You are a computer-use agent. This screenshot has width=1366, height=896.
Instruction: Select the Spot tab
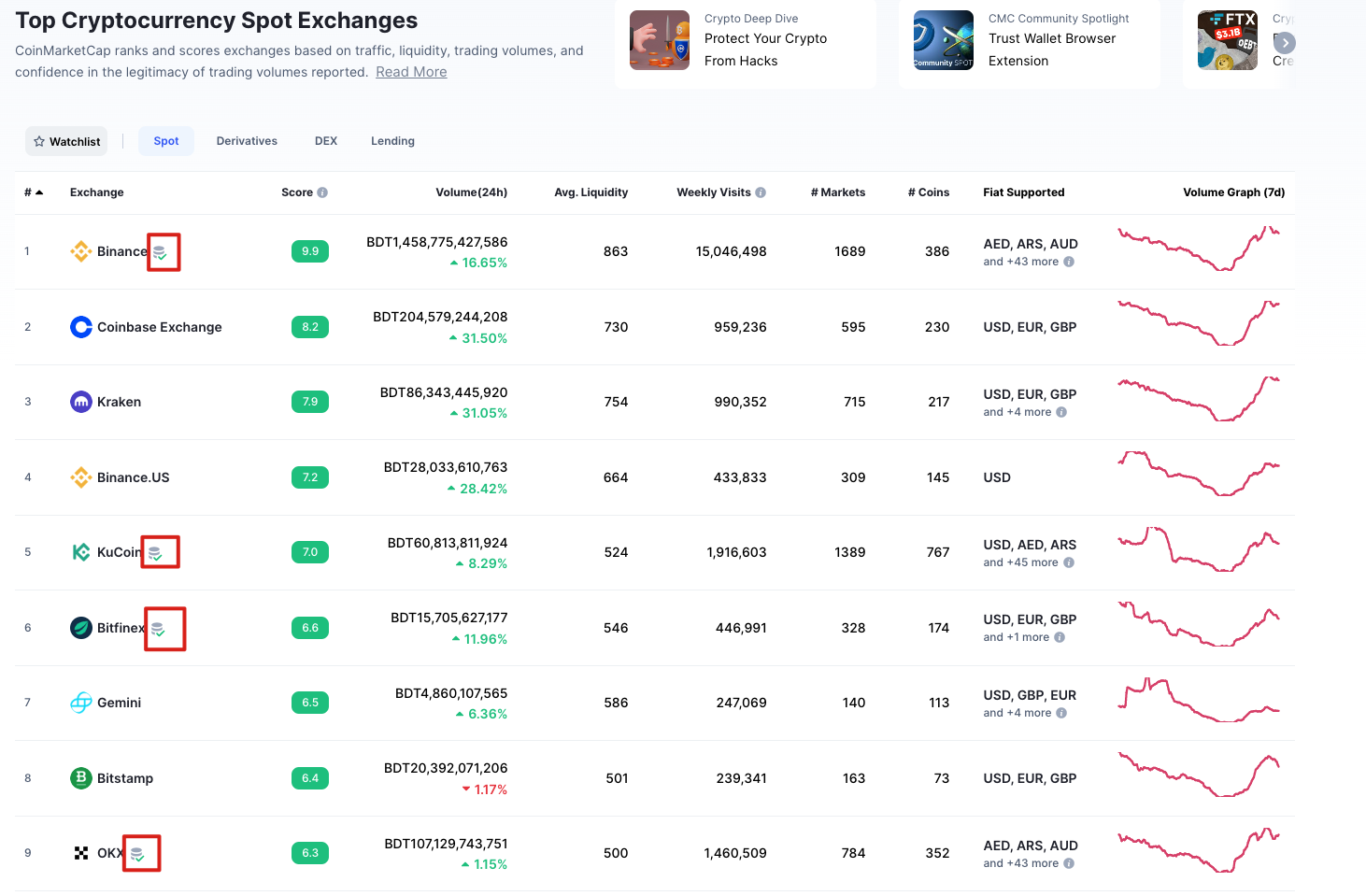point(166,141)
